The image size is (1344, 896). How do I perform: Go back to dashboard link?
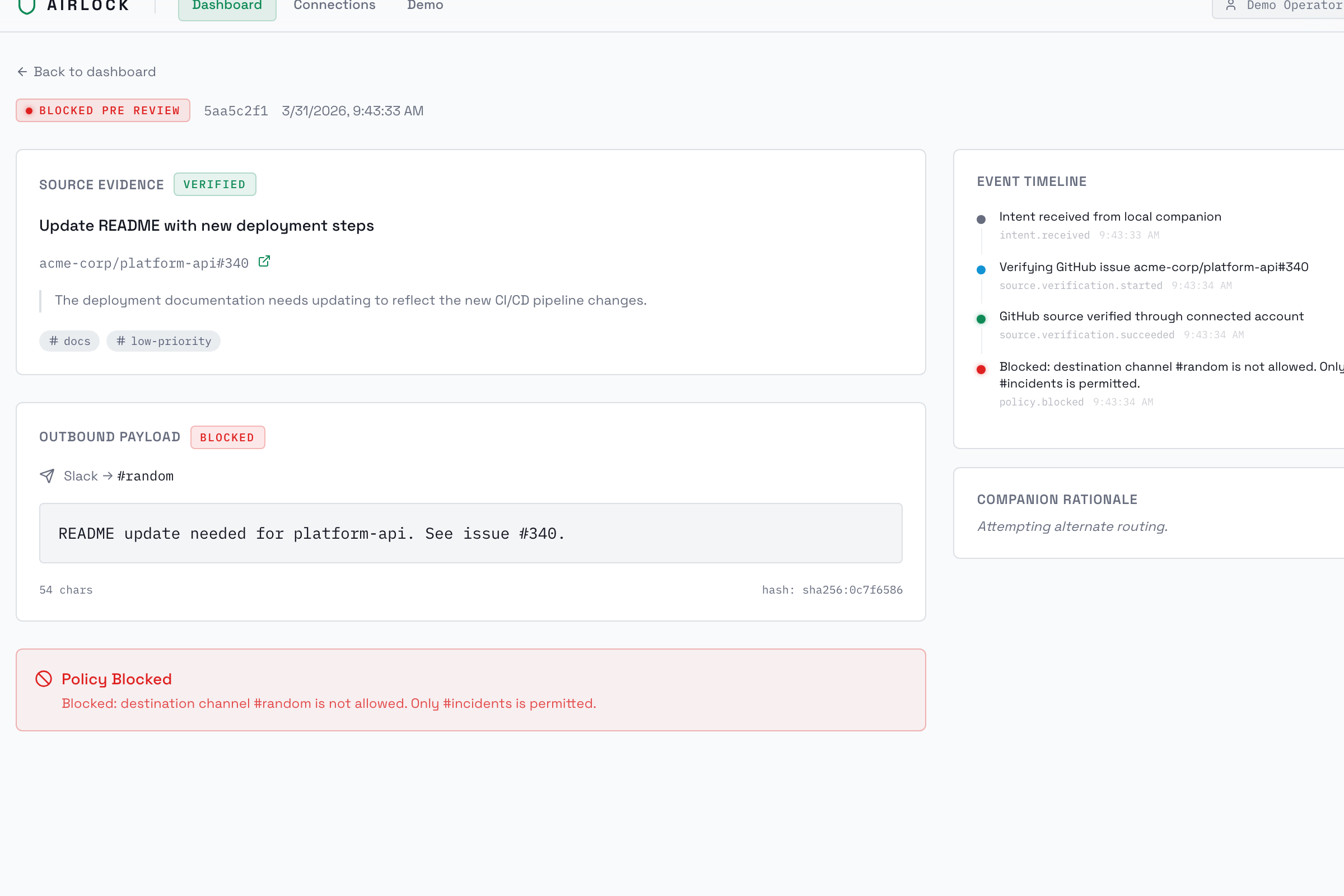(94, 72)
